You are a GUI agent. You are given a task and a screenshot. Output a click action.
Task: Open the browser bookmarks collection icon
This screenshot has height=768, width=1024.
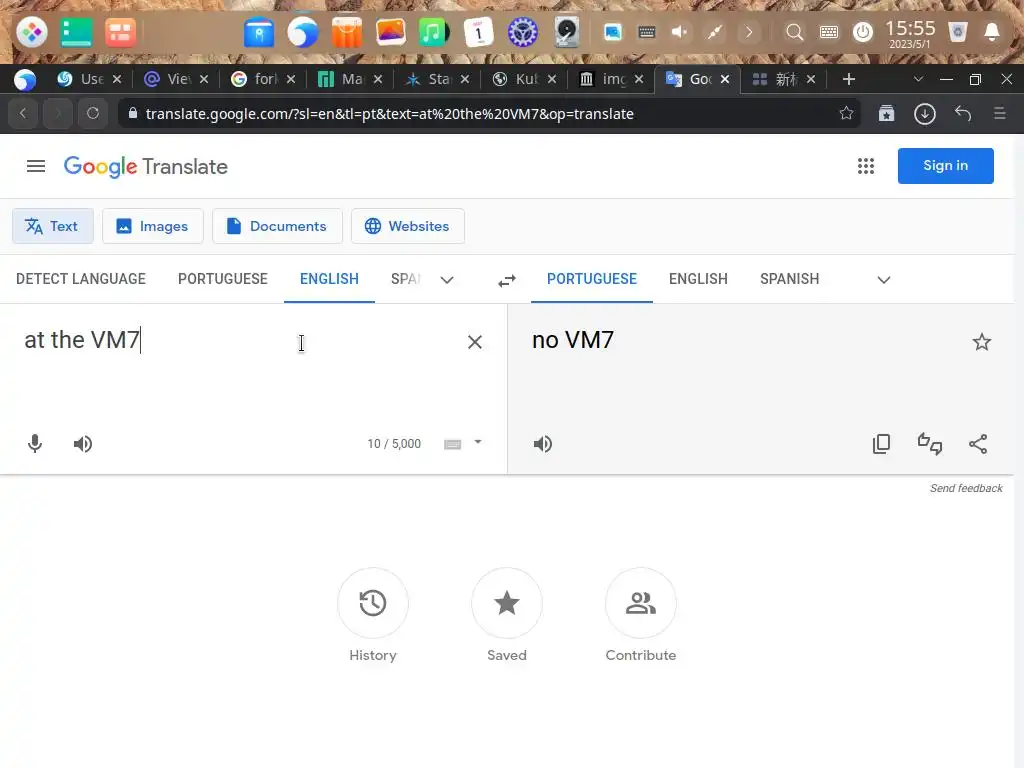tap(886, 114)
